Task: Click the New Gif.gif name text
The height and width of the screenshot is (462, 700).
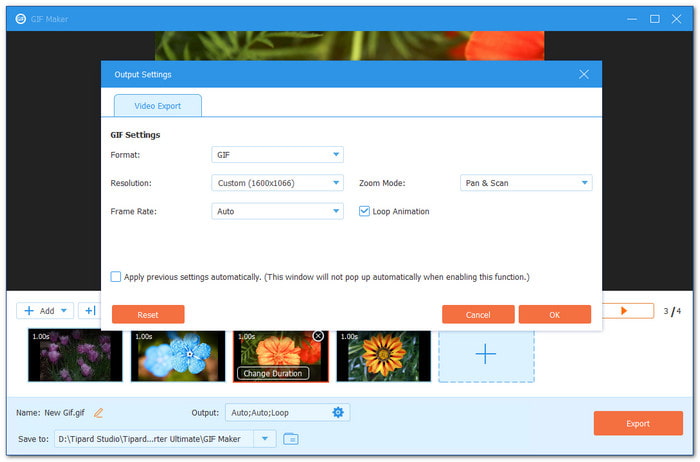Action: 64,413
